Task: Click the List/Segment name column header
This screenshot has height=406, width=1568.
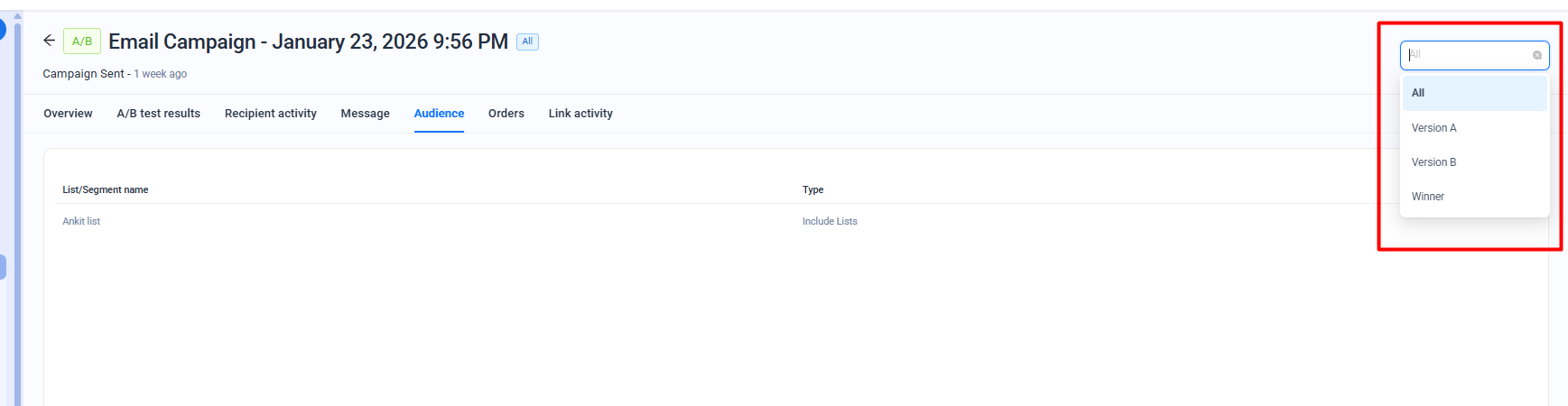Action: (x=105, y=189)
